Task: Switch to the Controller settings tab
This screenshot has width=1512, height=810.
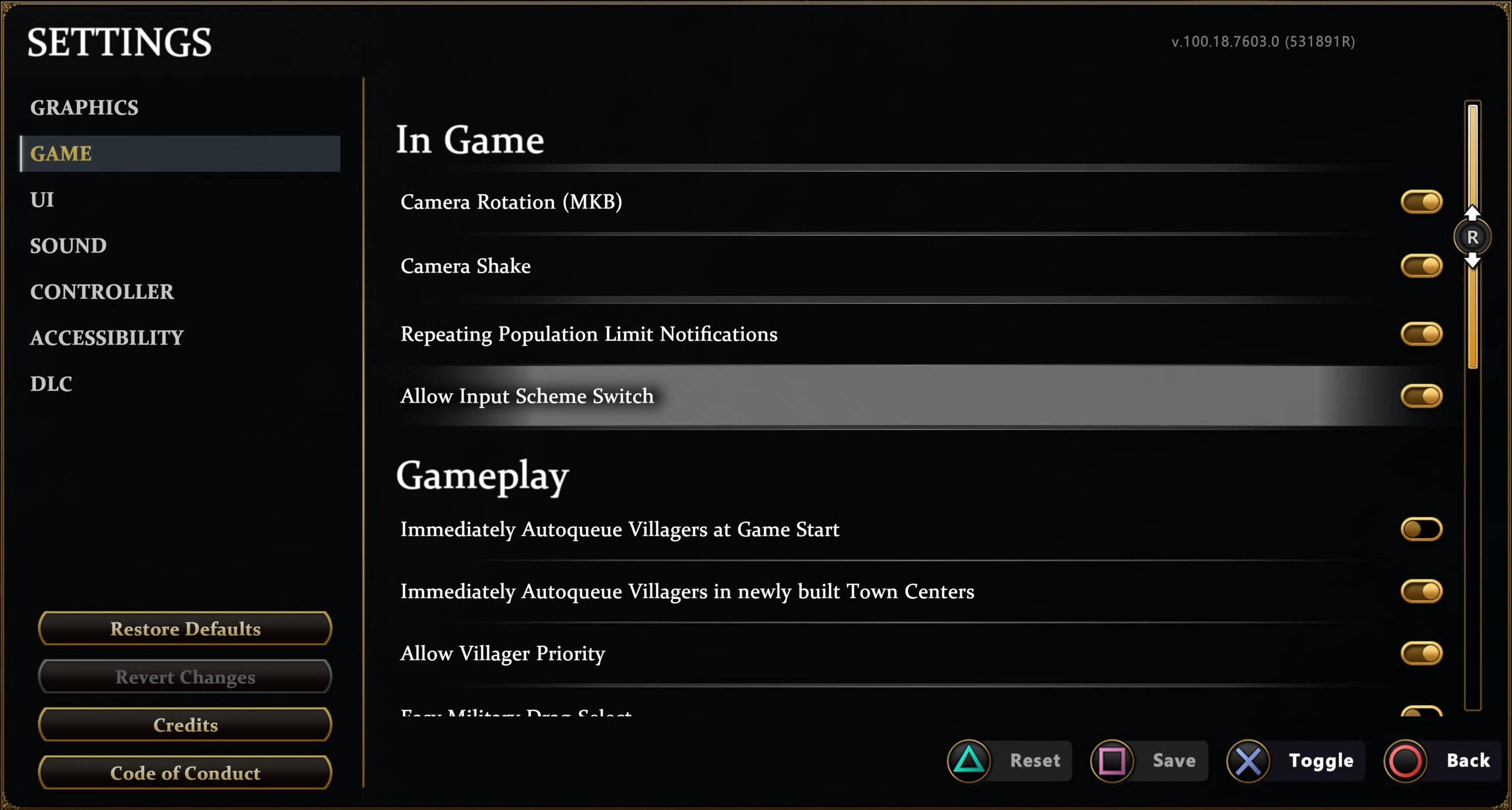Action: pyautogui.click(x=102, y=292)
